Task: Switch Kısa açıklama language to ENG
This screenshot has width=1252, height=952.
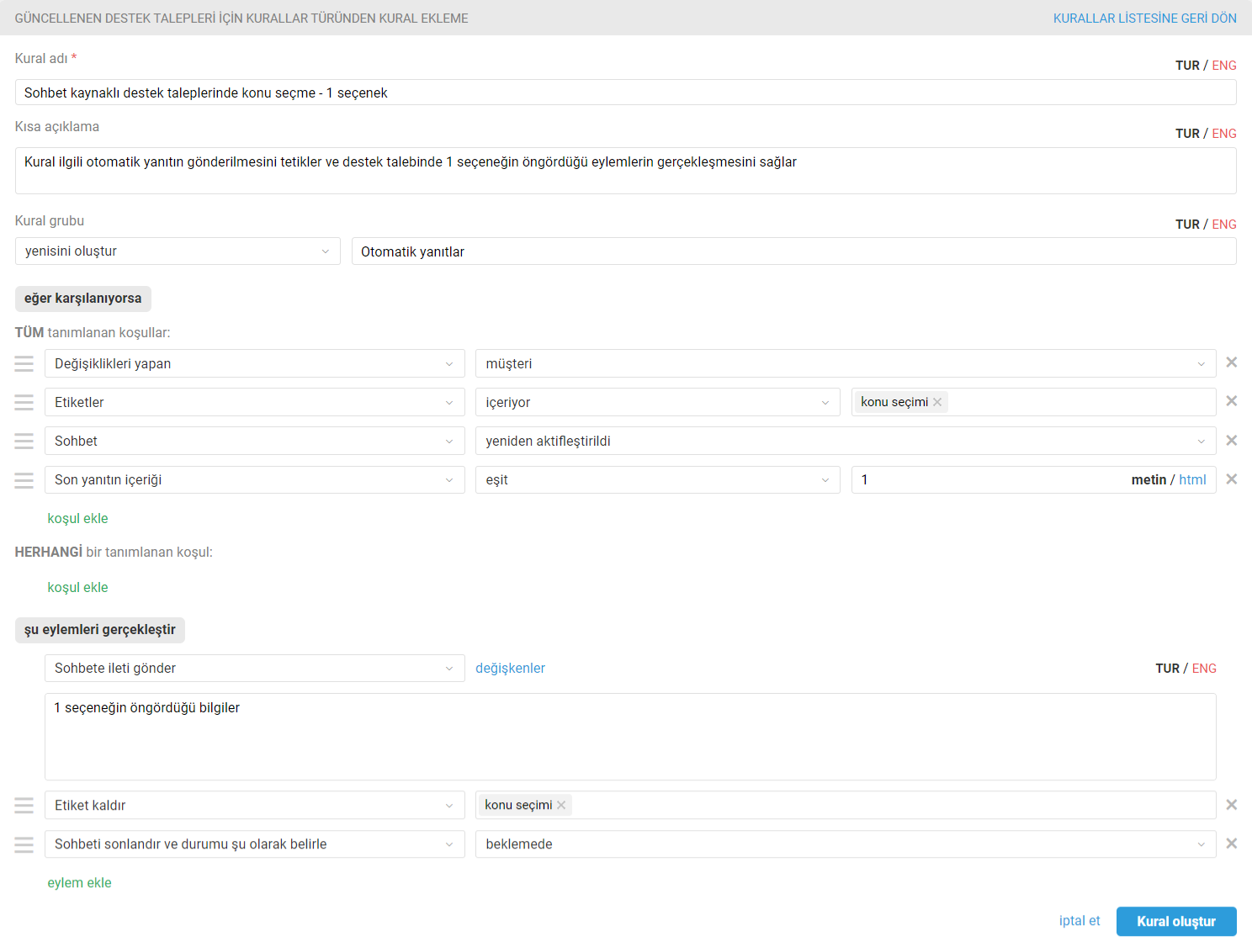Action: coord(1224,134)
